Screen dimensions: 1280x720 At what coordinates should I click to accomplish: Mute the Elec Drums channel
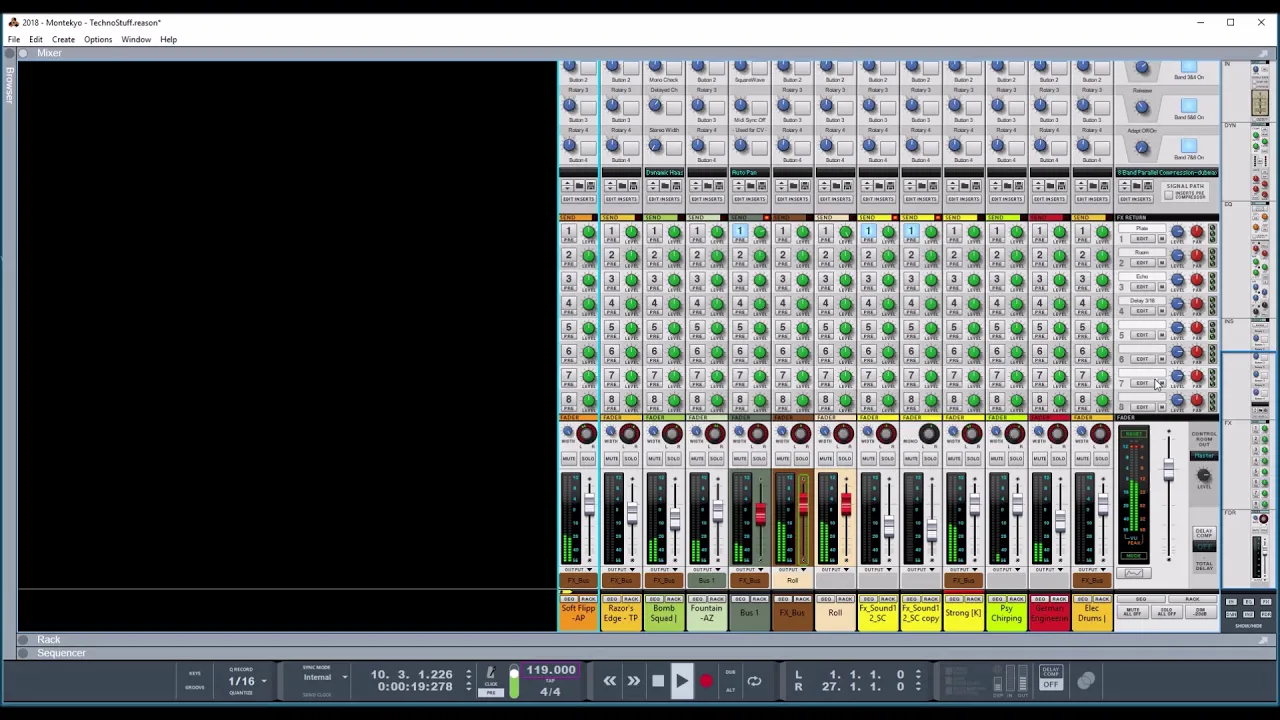coord(1083,459)
